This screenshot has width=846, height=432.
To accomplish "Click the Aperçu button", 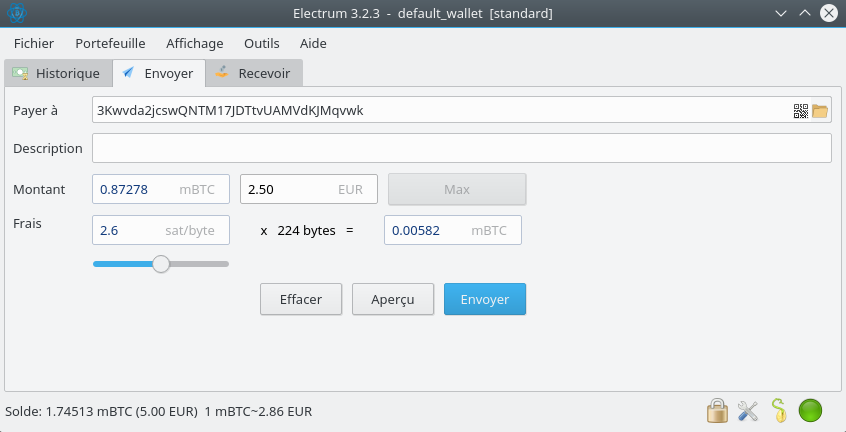I will (x=392, y=299).
